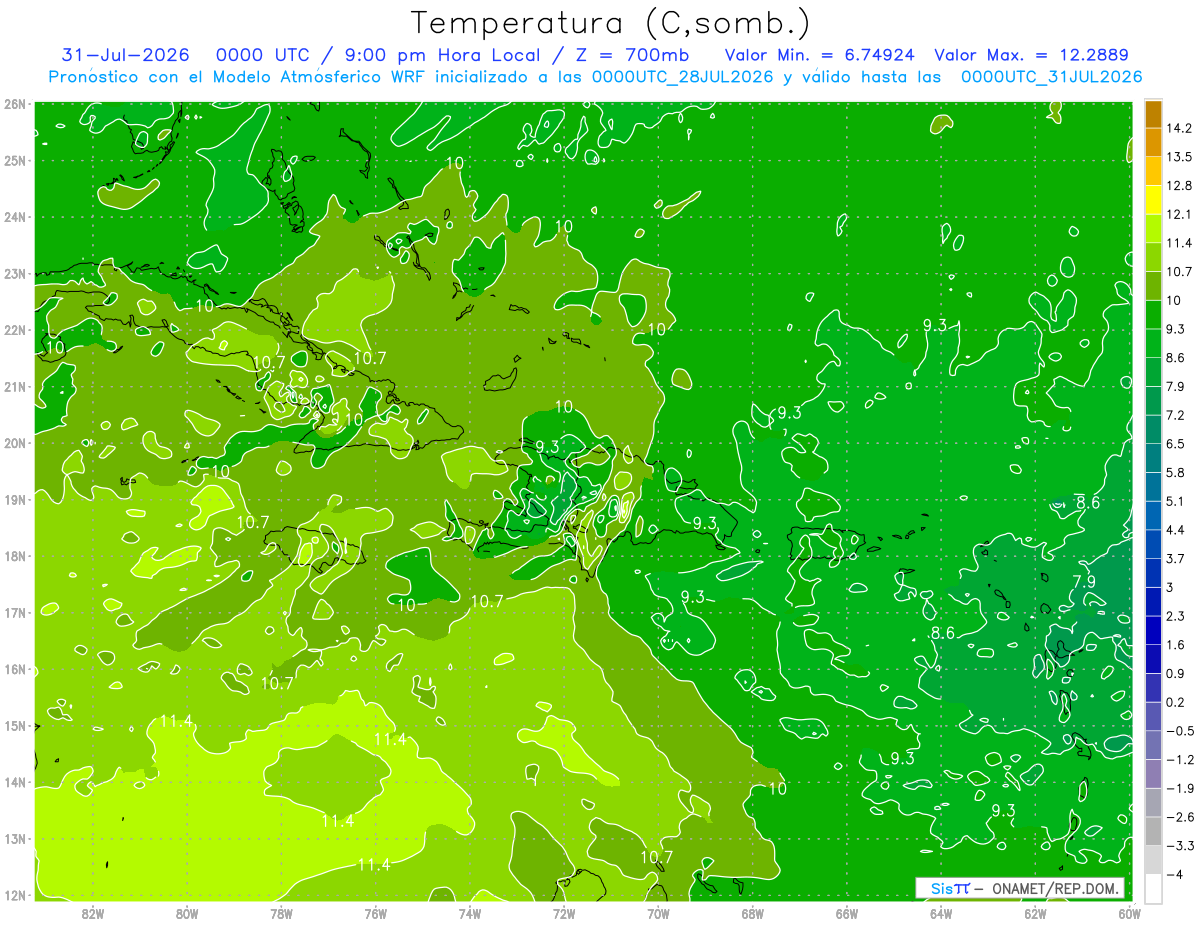The image size is (1200, 927).
Task: Click the valid-until time "0000UTC_31JUL2026"
Action: coord(1051,77)
